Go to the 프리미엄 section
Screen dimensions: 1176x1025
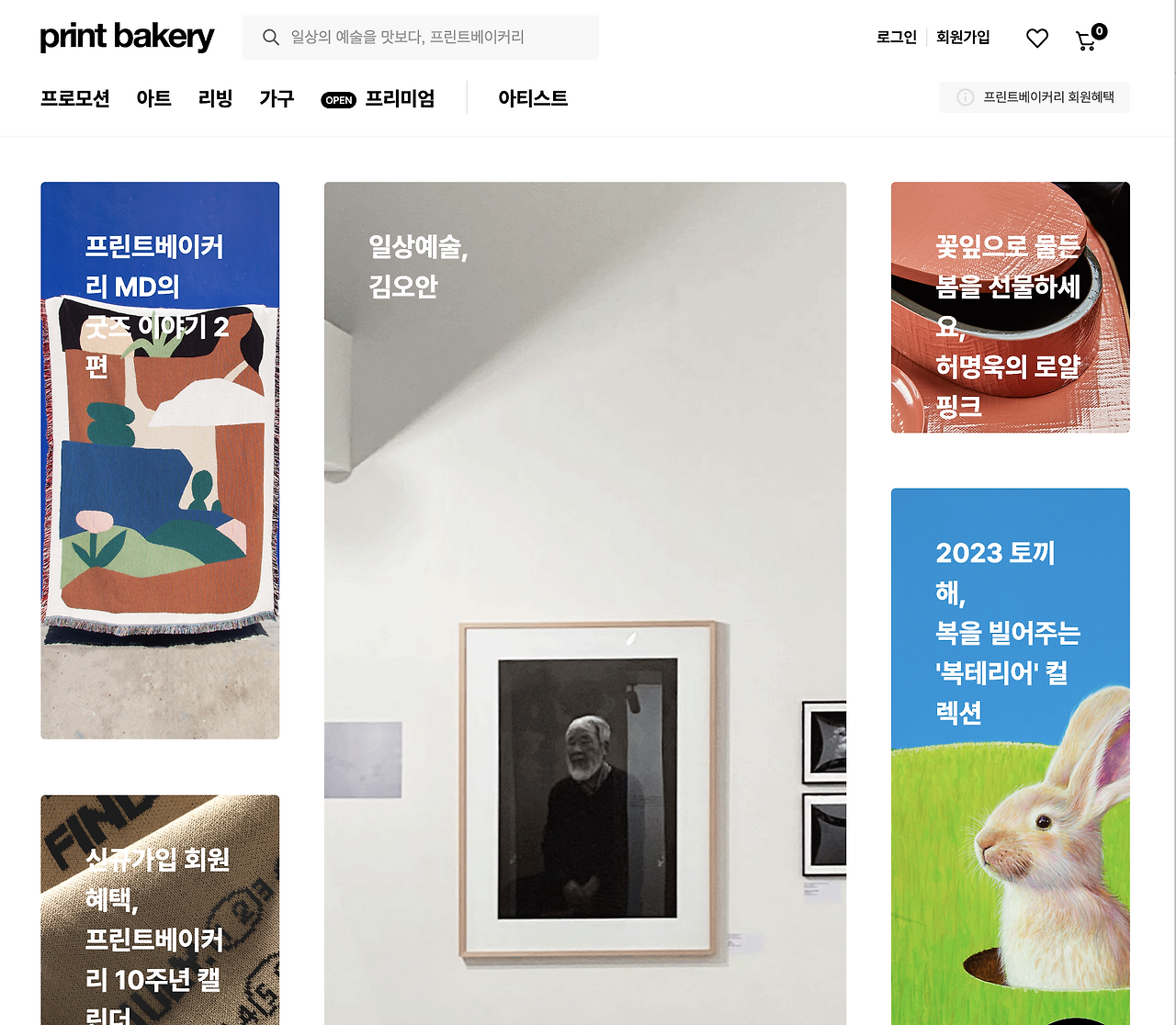coord(400,98)
